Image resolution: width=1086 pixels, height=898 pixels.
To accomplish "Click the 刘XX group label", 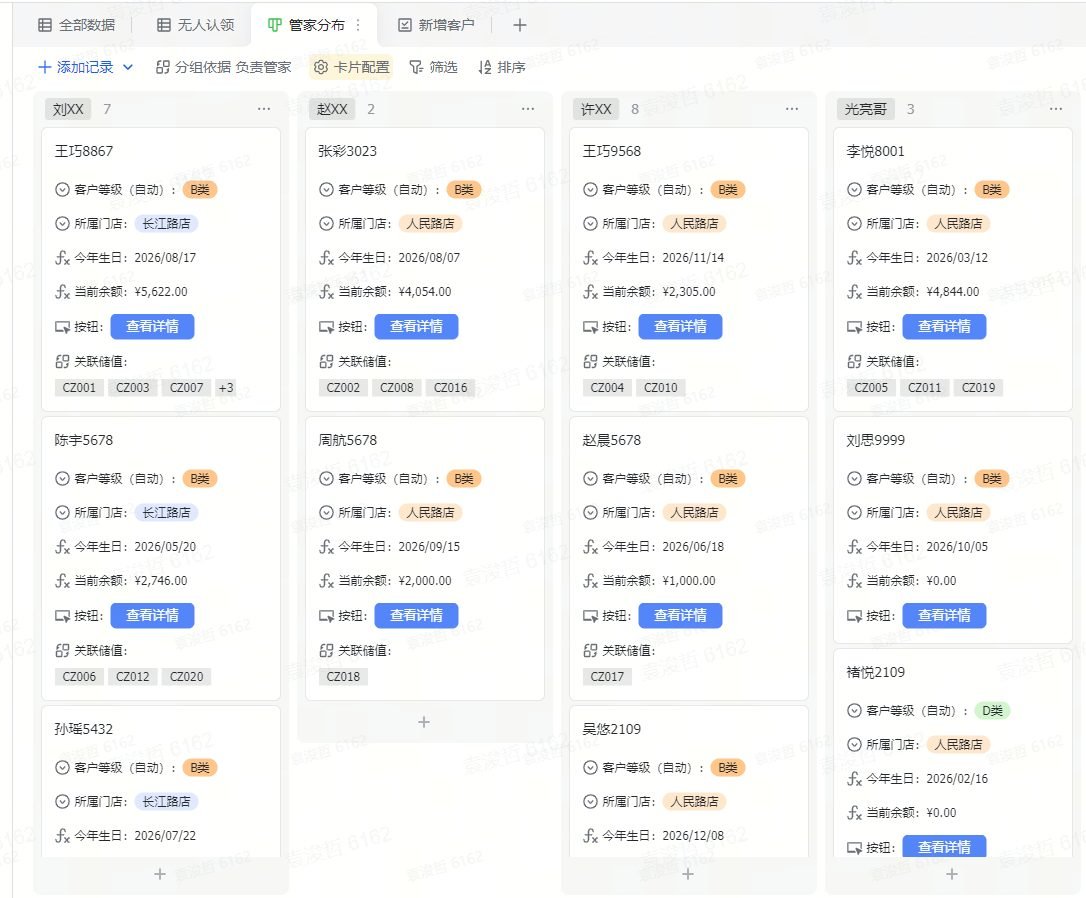I will point(68,109).
